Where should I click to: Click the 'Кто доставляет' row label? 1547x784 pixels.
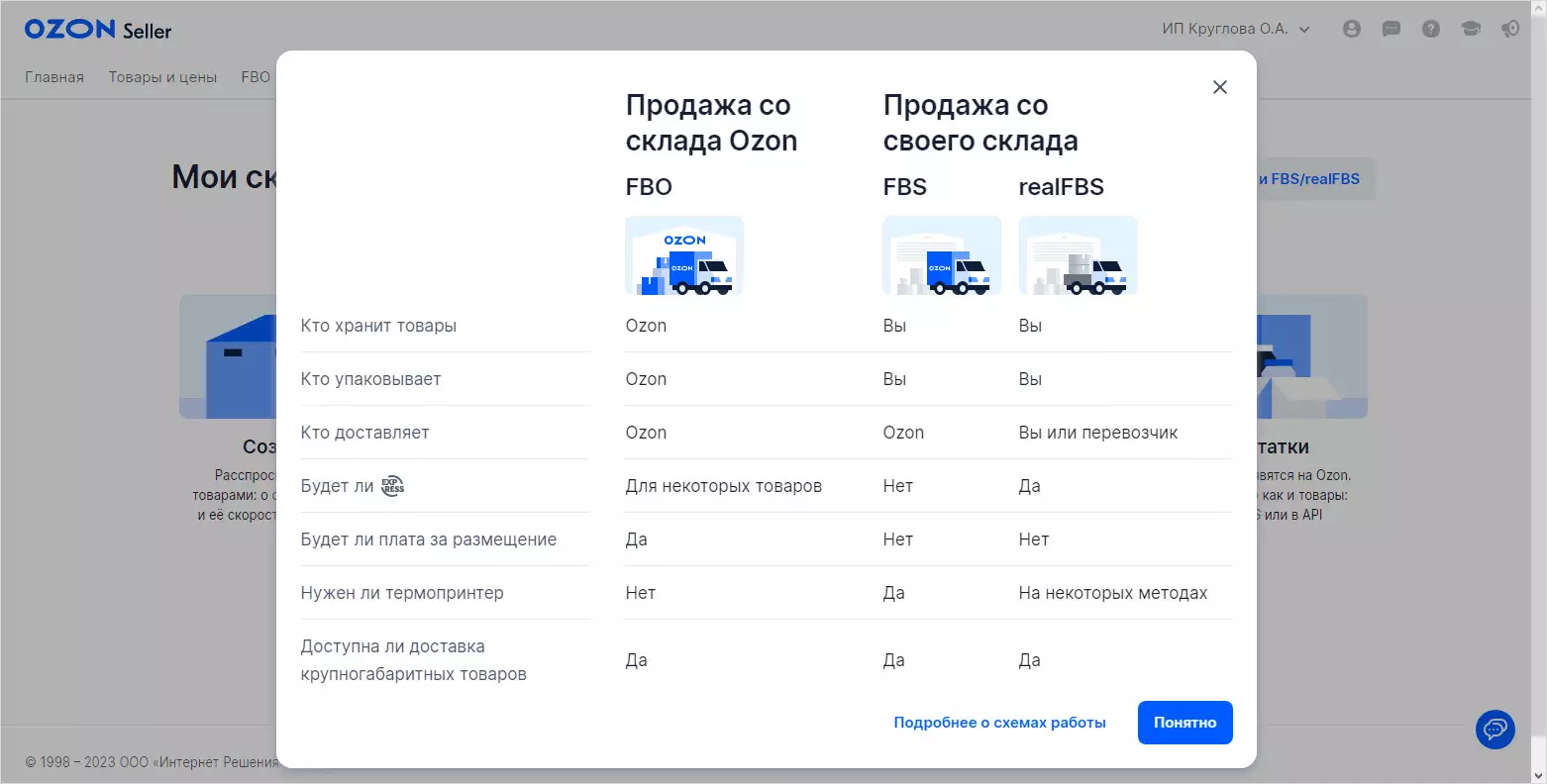click(364, 433)
